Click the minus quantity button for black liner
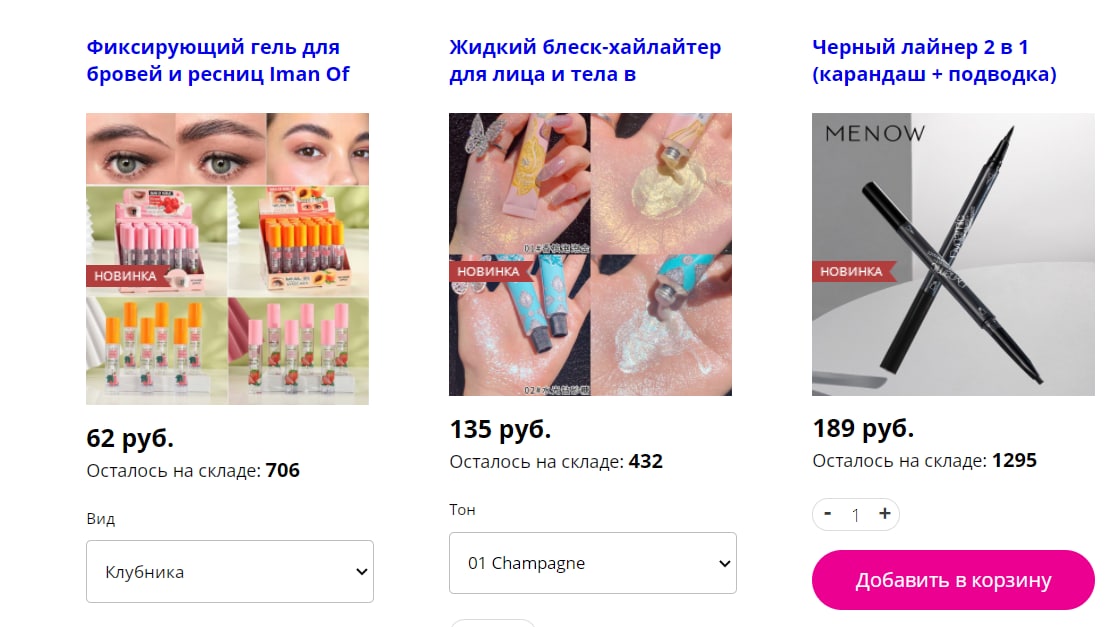The height and width of the screenshot is (627, 1119). pos(828,514)
